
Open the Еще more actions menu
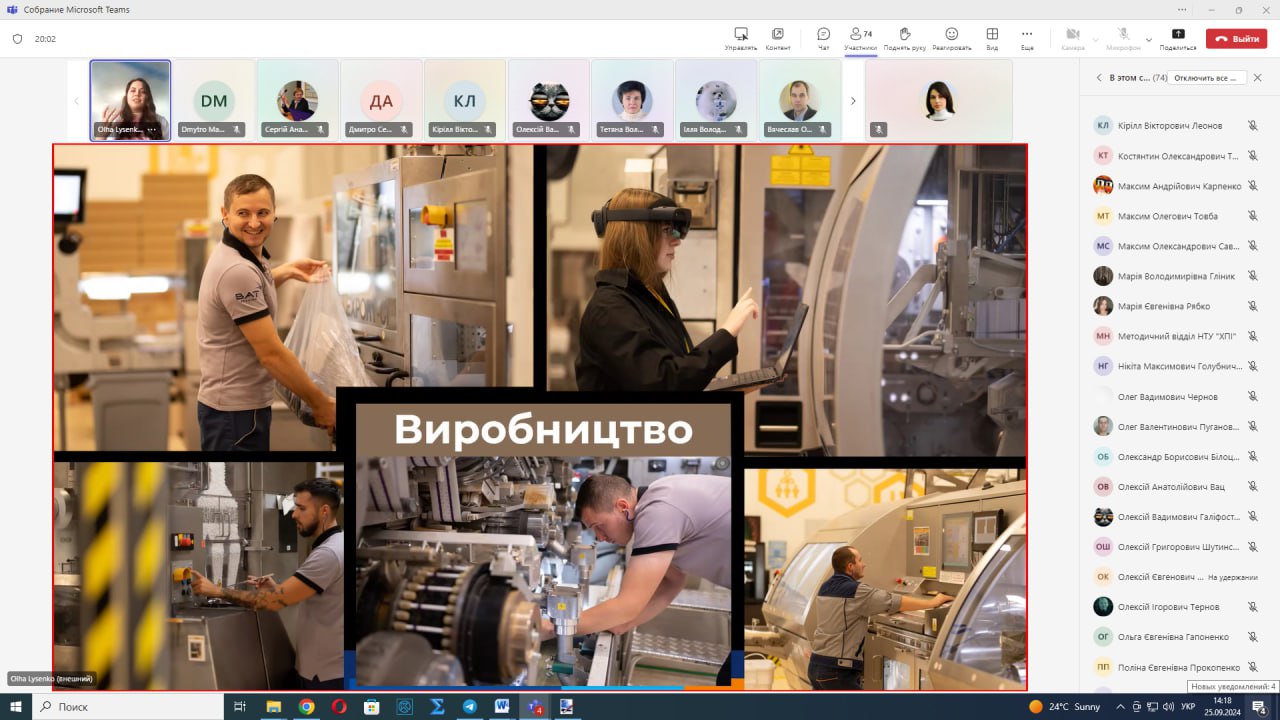(x=1027, y=38)
